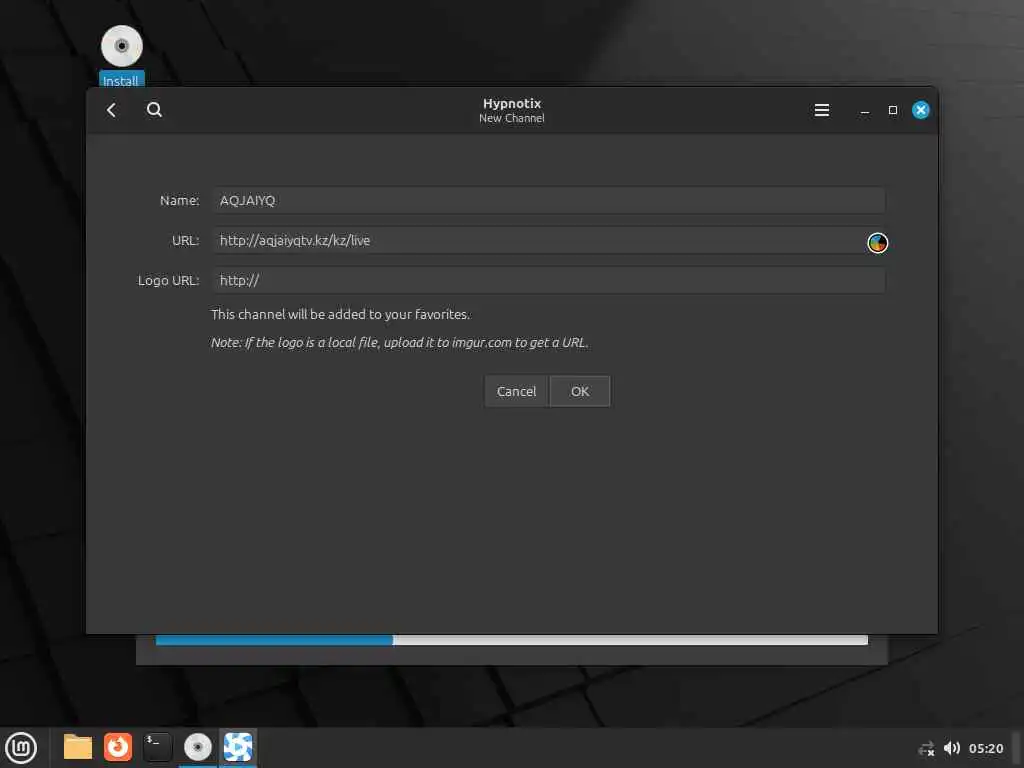Open the Hypnotix hamburger menu
Screen dimensions: 1024x768
point(822,110)
